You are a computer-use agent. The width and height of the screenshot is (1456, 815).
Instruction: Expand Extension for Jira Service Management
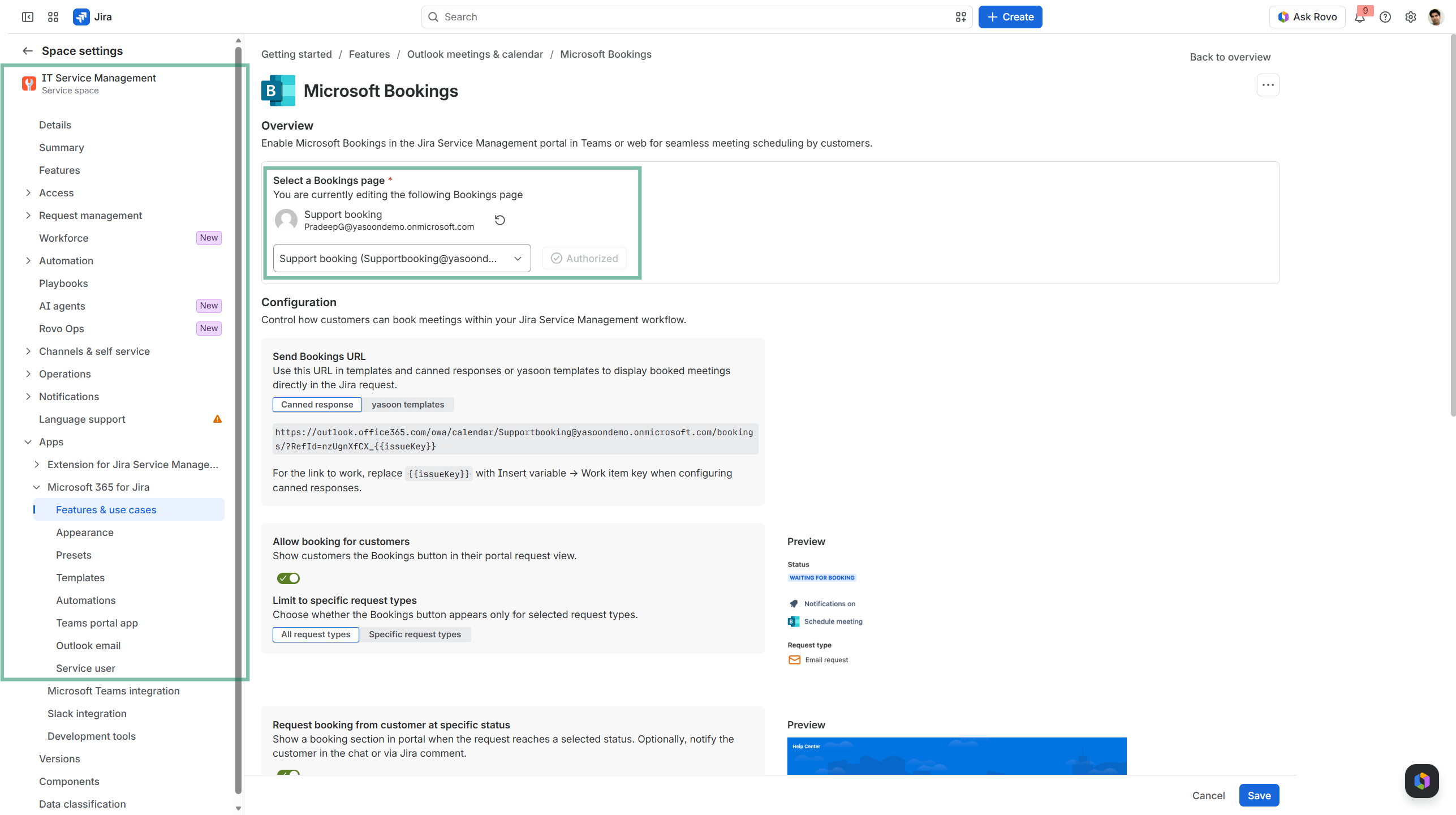[37, 465]
